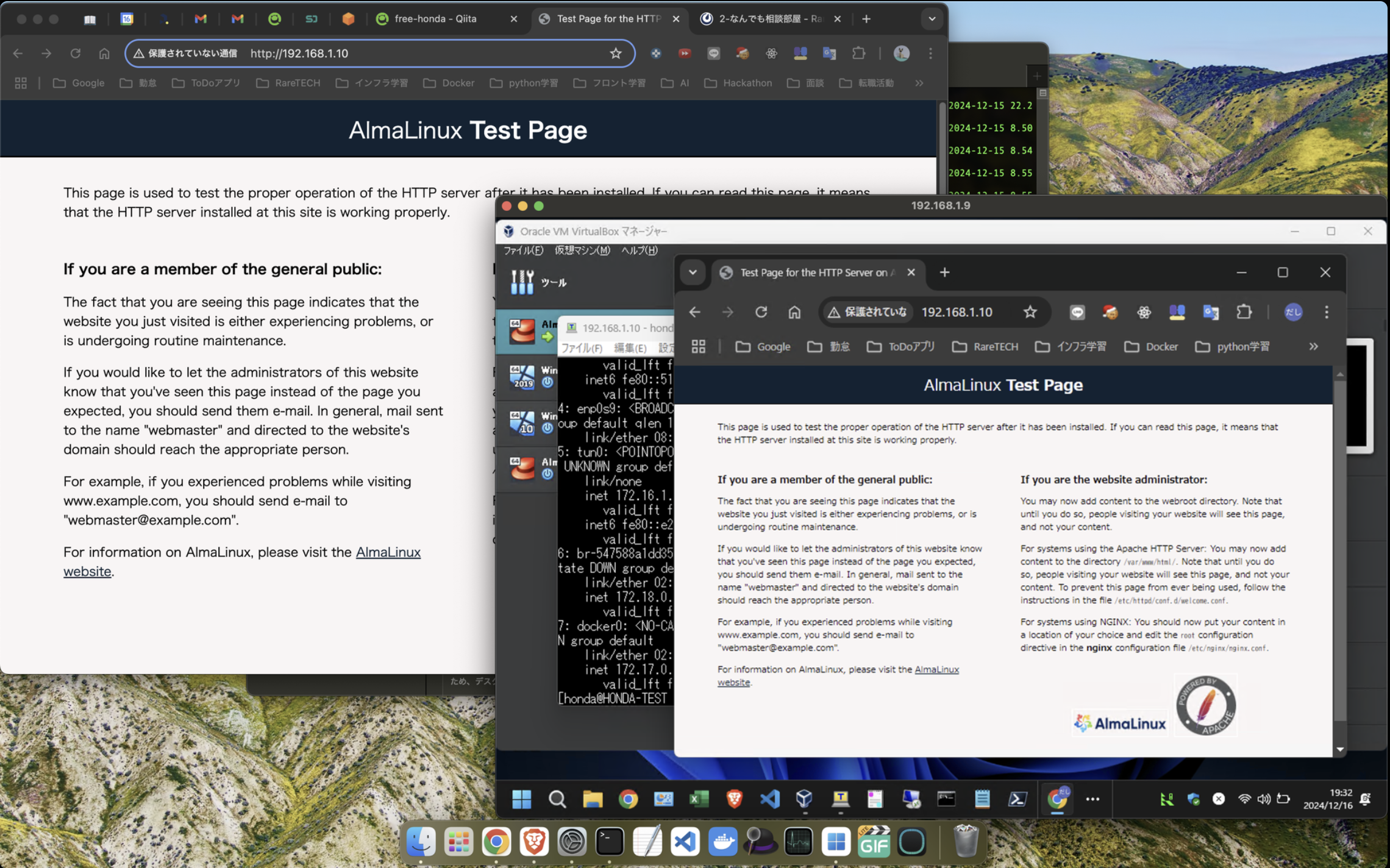This screenshot has height=868, width=1390.
Task: Open the tab list chevron in the VM browser
Action: (x=693, y=272)
